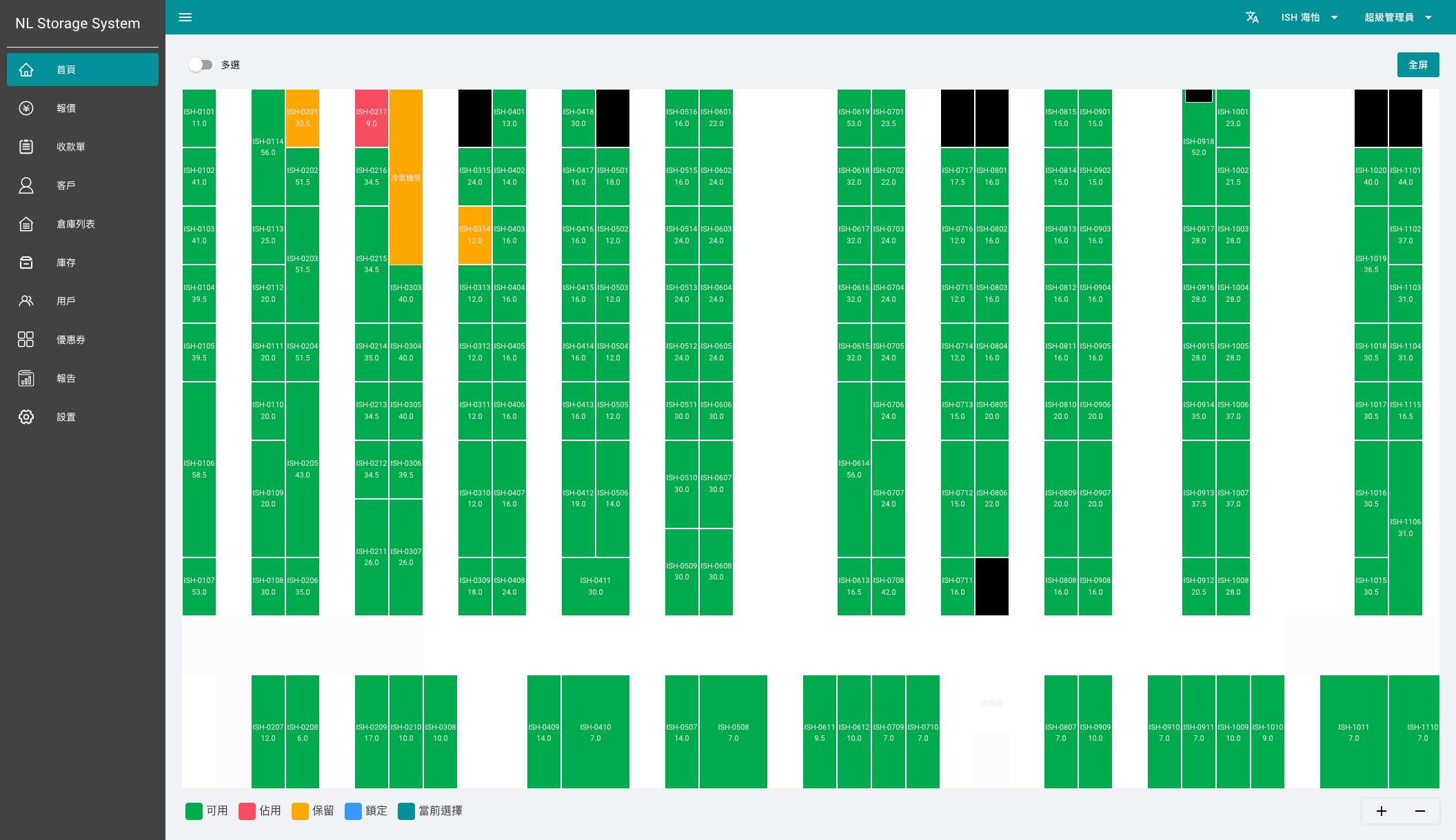Go to the 用戶 users menu item

point(66,301)
